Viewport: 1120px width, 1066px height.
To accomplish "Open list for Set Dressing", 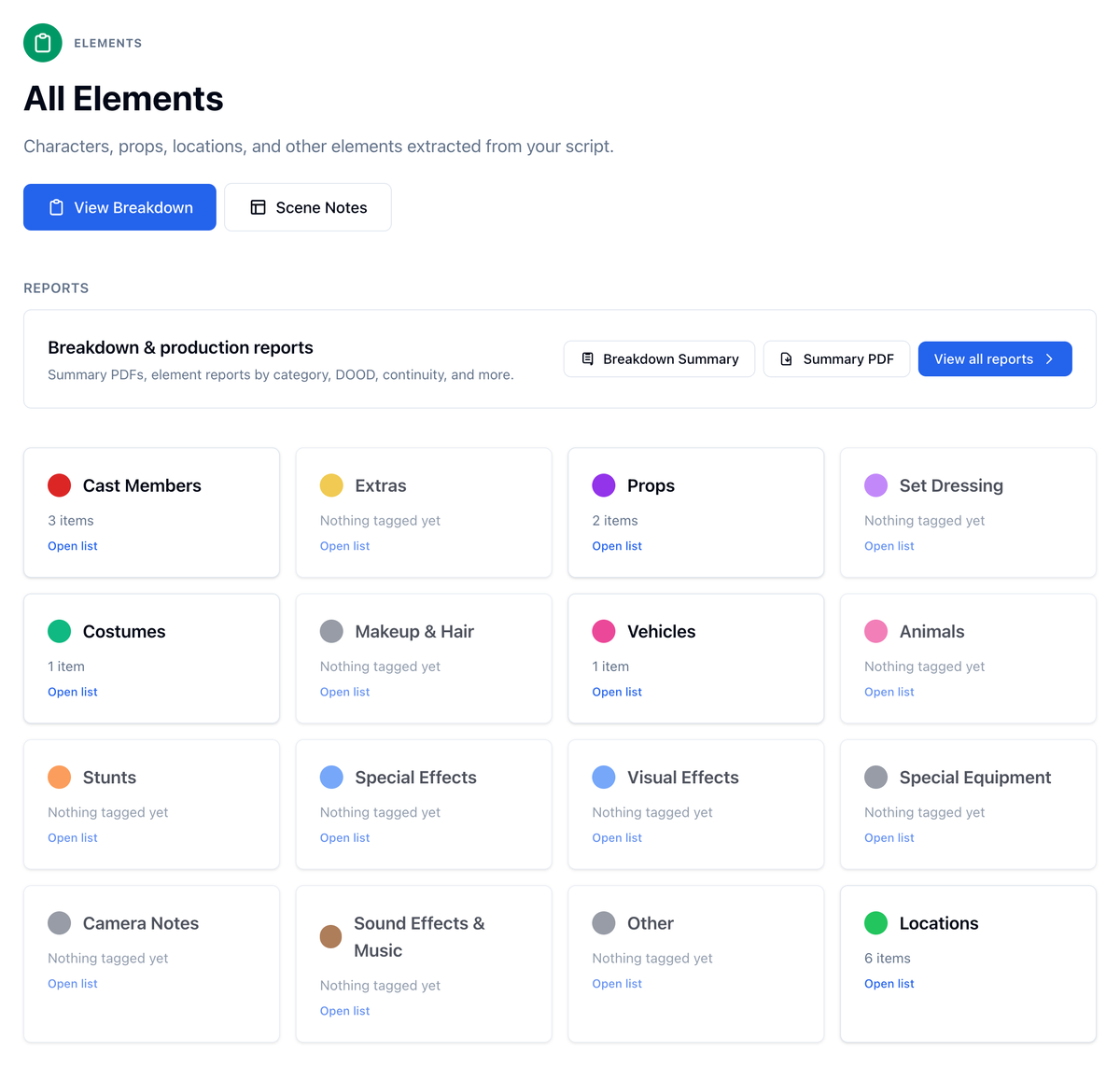I will tap(889, 546).
